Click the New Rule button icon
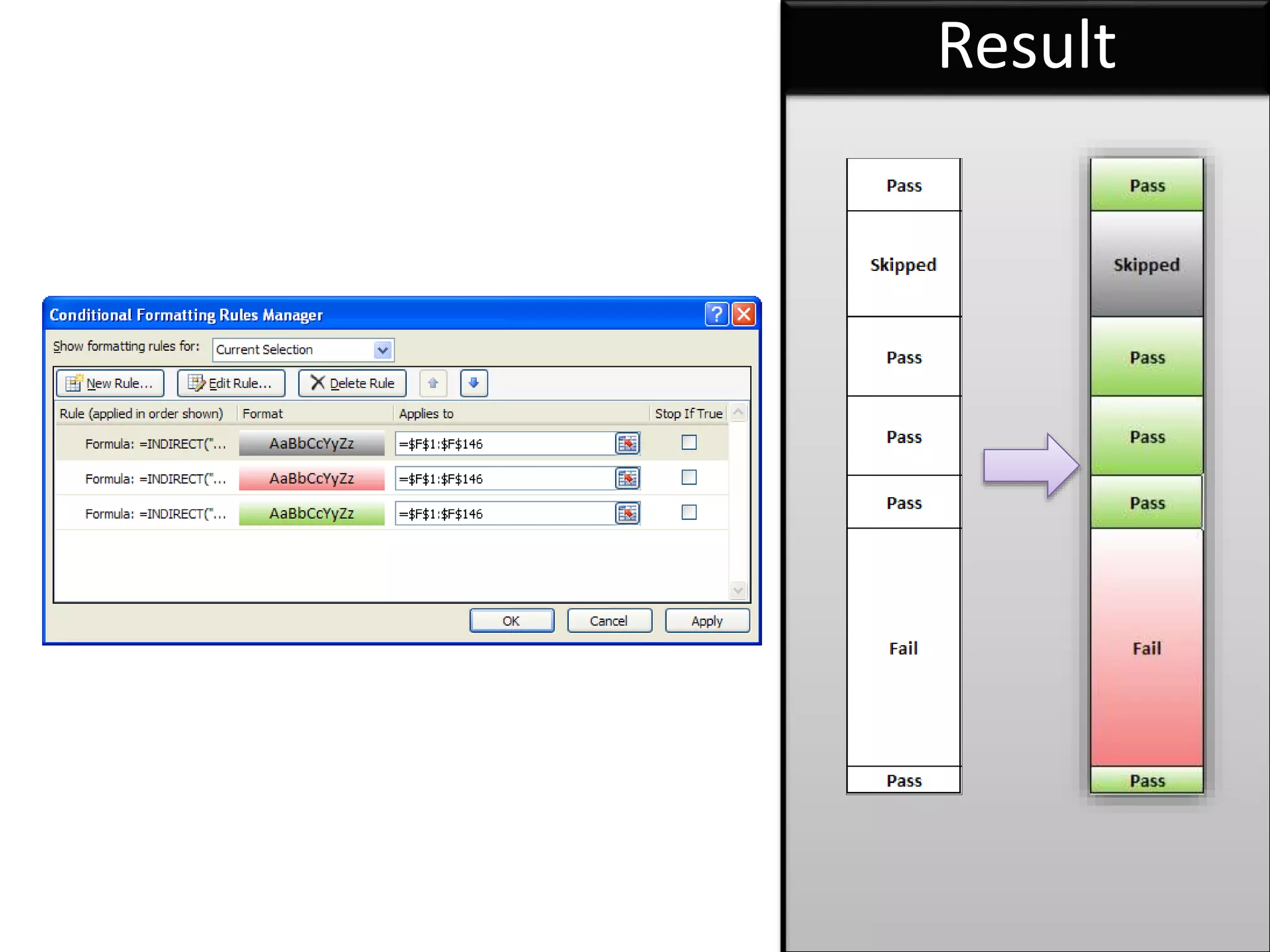This screenshot has height=952, width=1270. (x=74, y=383)
